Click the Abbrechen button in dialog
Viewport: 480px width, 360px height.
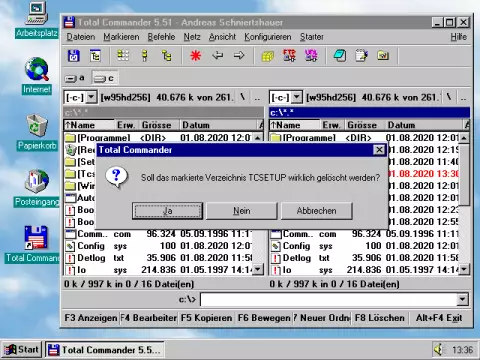316,211
